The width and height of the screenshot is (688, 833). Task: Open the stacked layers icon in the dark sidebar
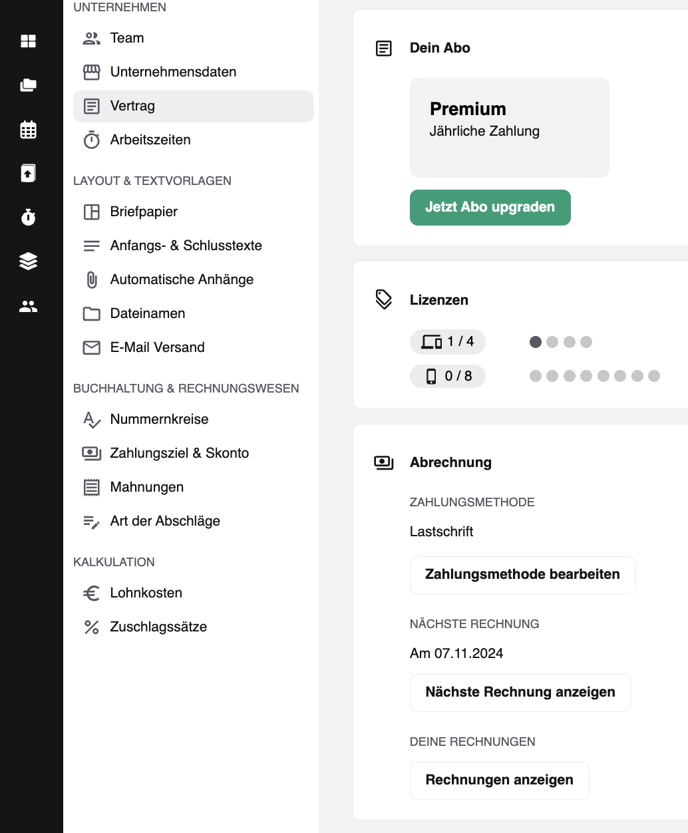(x=28, y=261)
